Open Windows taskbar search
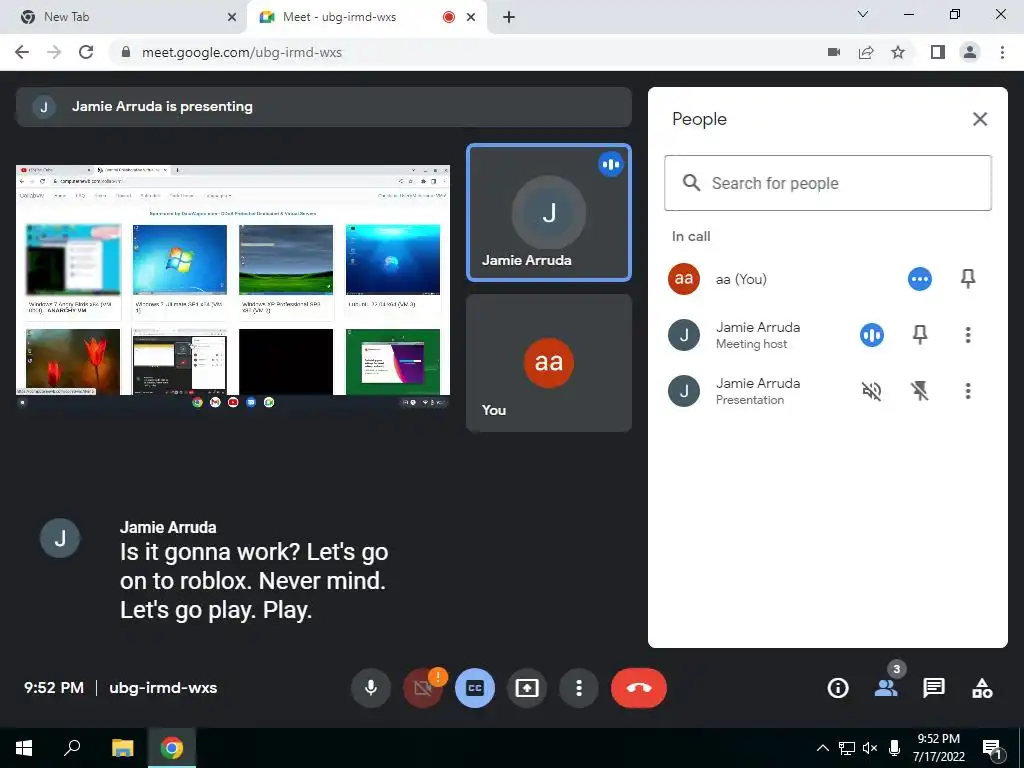The image size is (1024, 768). (72, 748)
